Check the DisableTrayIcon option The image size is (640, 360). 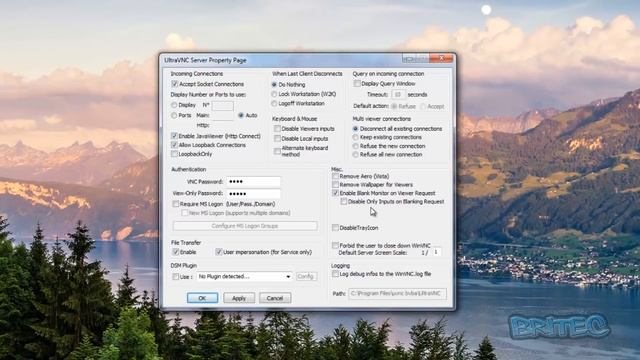coord(336,228)
